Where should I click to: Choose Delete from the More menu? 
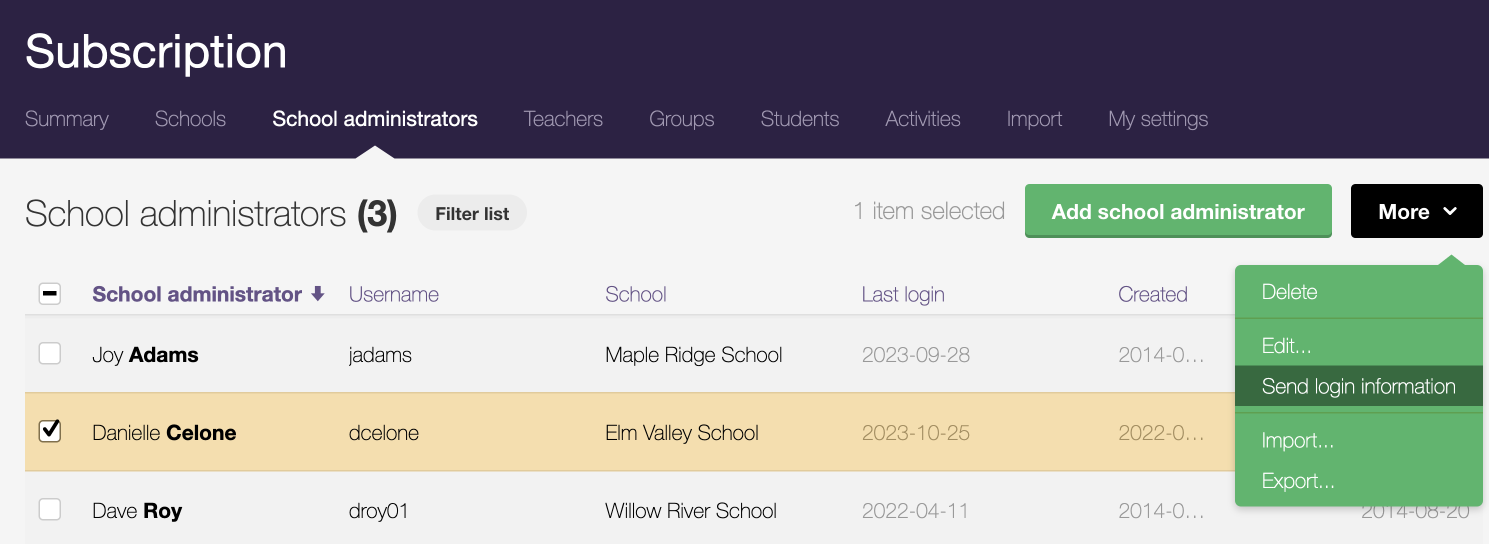(x=1289, y=292)
